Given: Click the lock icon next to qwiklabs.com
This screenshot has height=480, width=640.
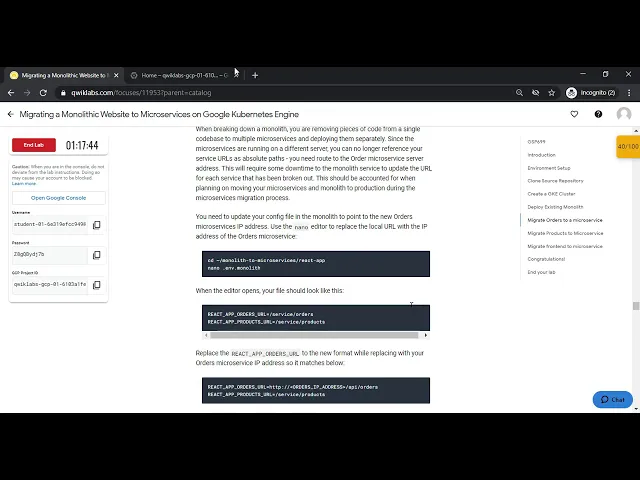Looking at the screenshot, I should tap(63, 93).
